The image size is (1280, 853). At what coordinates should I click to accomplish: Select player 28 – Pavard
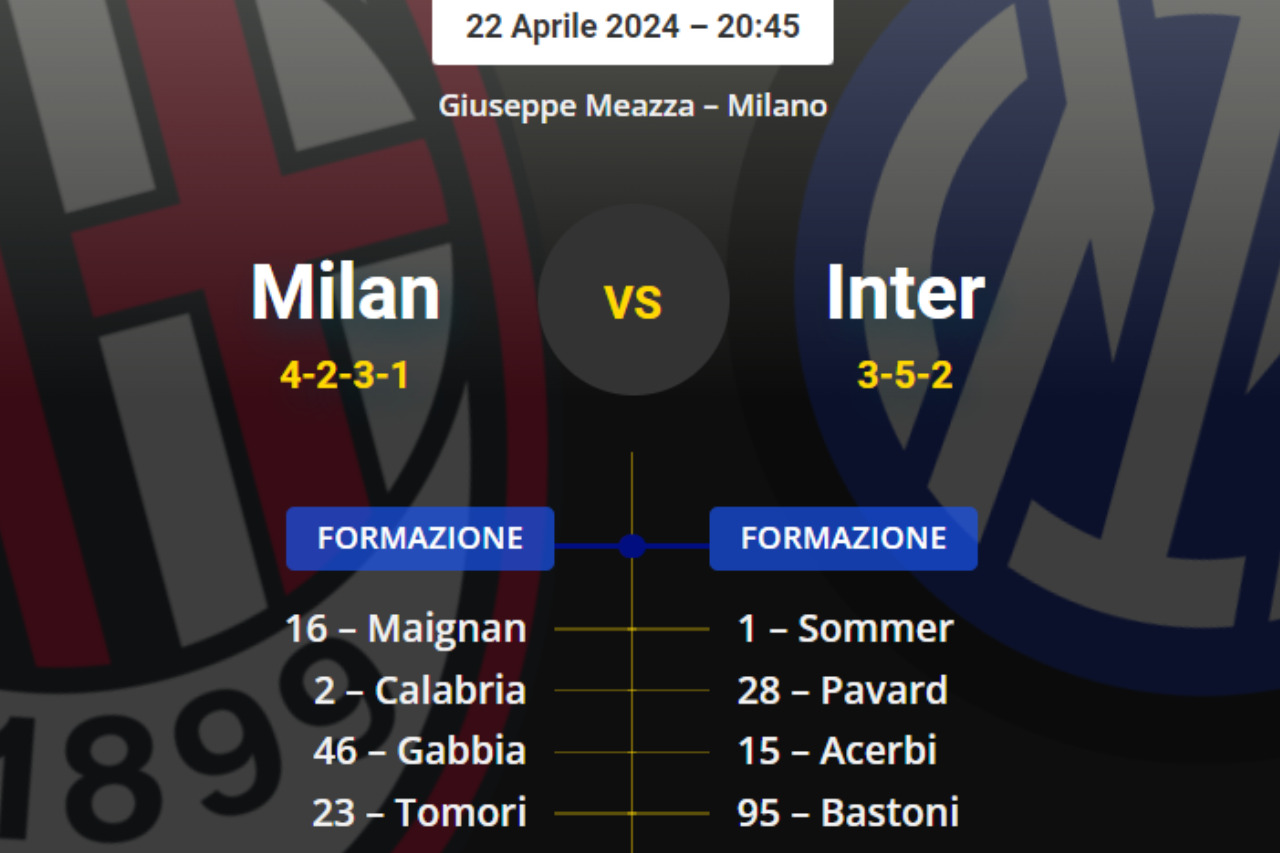[842, 690]
